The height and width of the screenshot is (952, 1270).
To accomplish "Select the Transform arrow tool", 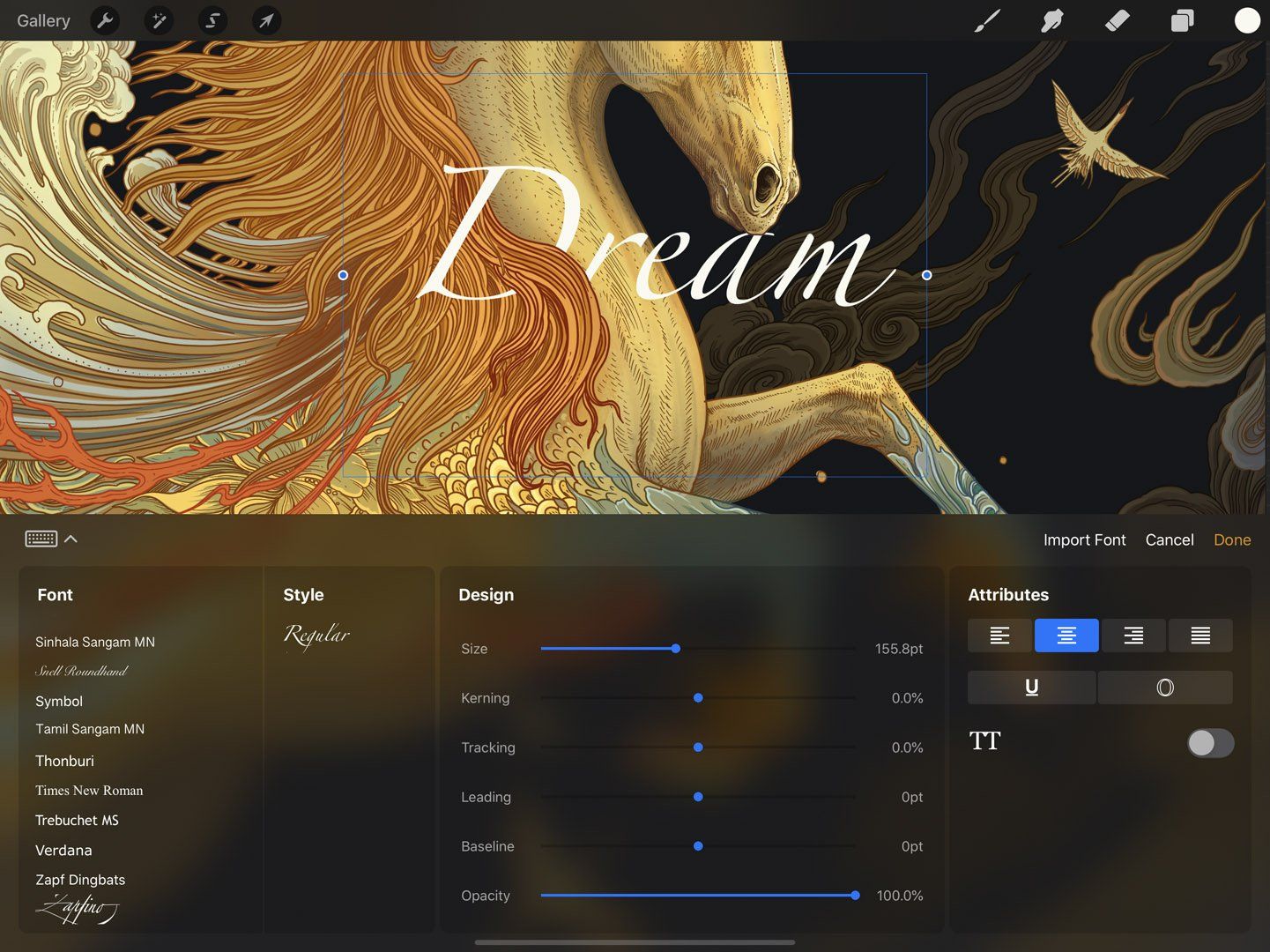I will click(x=265, y=20).
